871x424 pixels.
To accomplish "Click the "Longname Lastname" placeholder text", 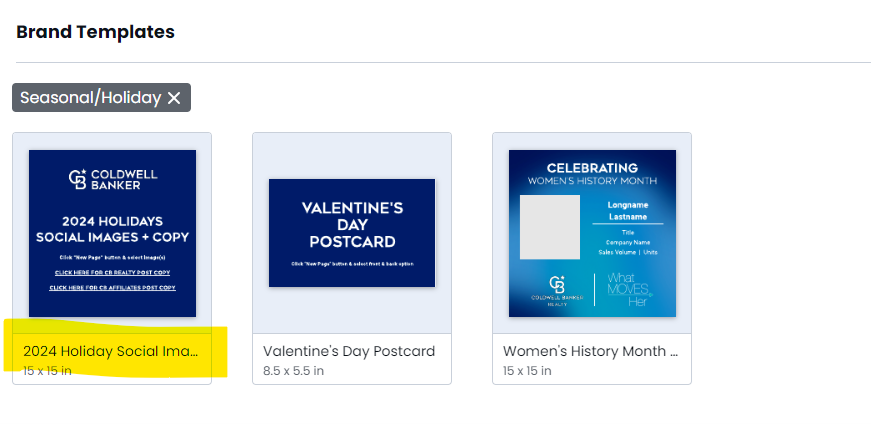I will 628,211.
